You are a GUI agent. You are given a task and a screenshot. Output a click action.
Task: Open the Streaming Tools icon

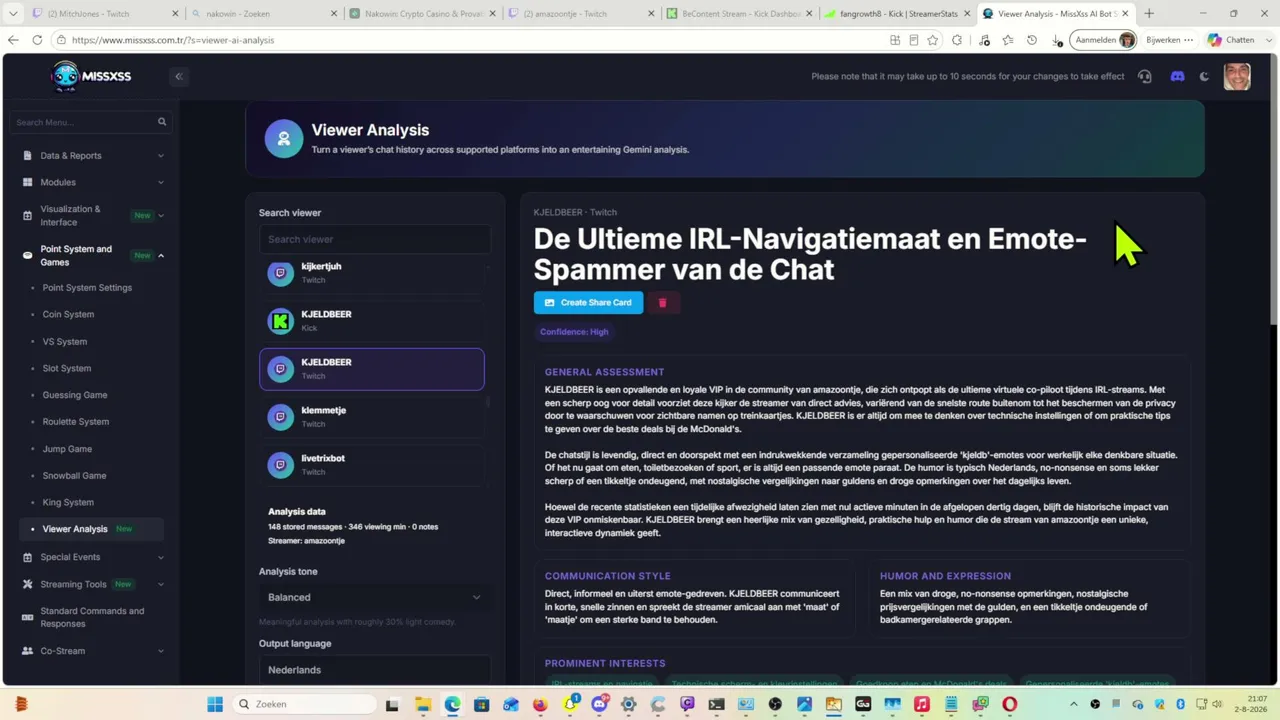tap(27, 584)
